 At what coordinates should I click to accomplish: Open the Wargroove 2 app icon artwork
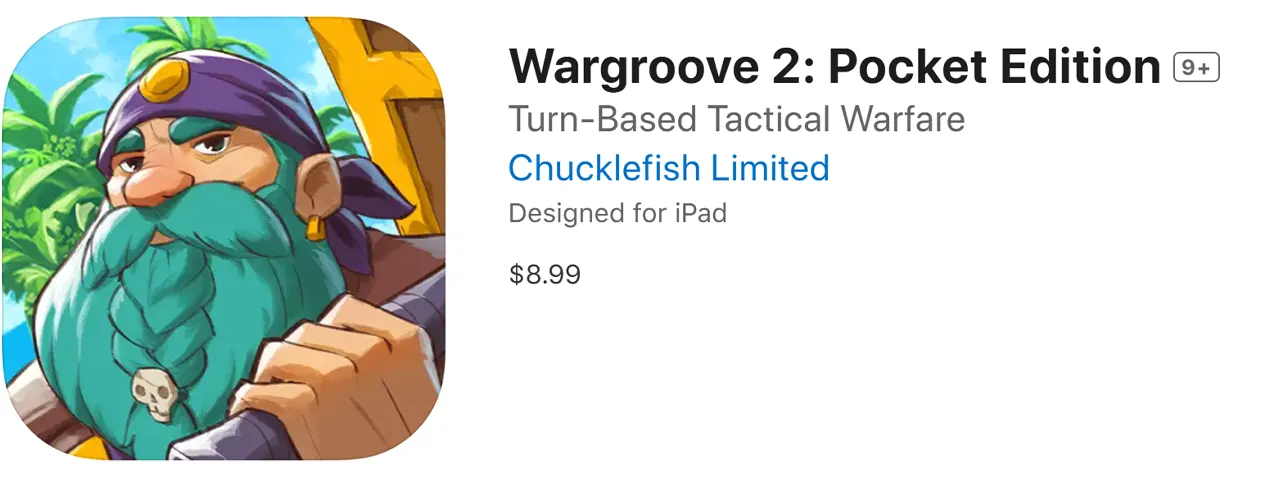click(223, 239)
